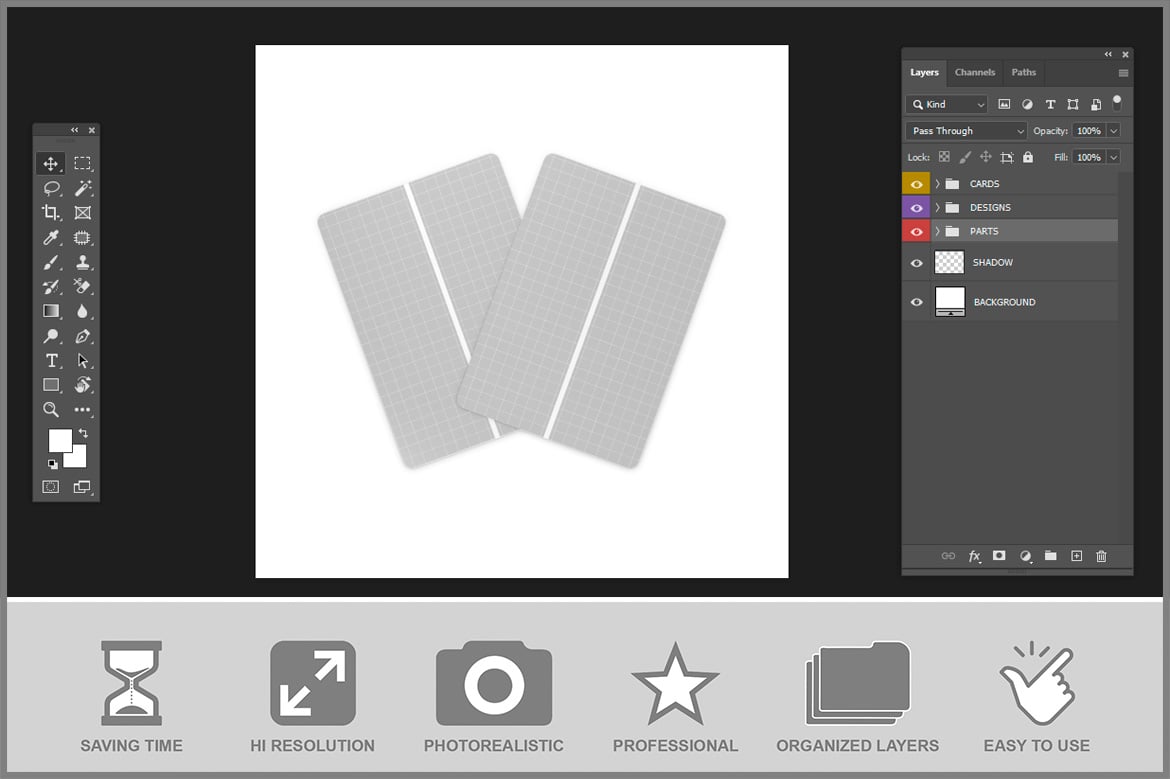Swap foreground and background colors
Viewport: 1170px width, 779px height.
(83, 433)
